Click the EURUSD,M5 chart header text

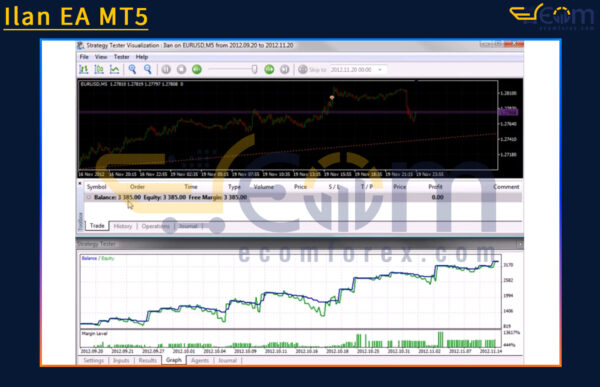(x=132, y=84)
